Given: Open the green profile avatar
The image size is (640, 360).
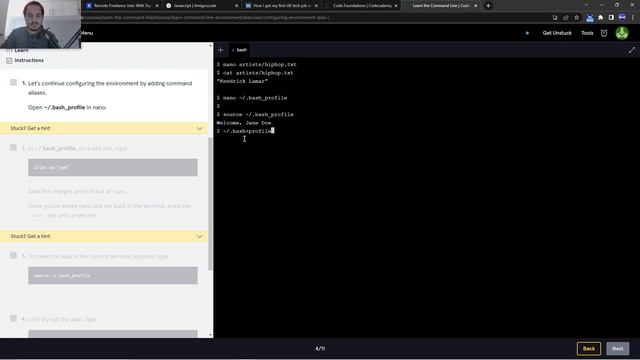Looking at the screenshot, I should pos(622,33).
